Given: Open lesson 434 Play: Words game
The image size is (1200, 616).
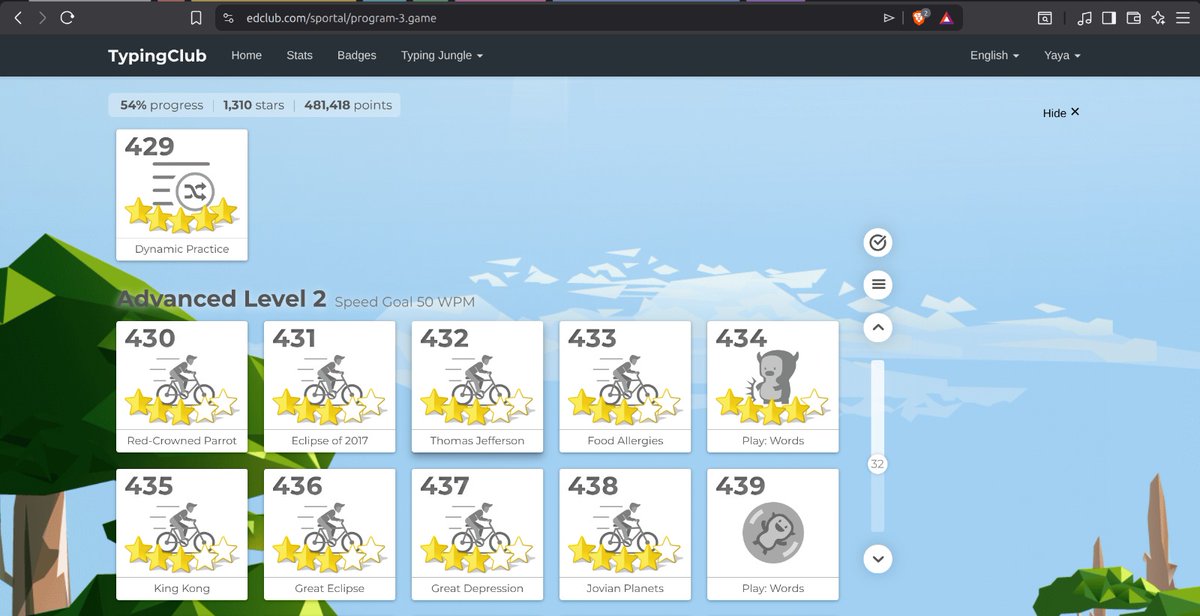Looking at the screenshot, I should point(773,386).
